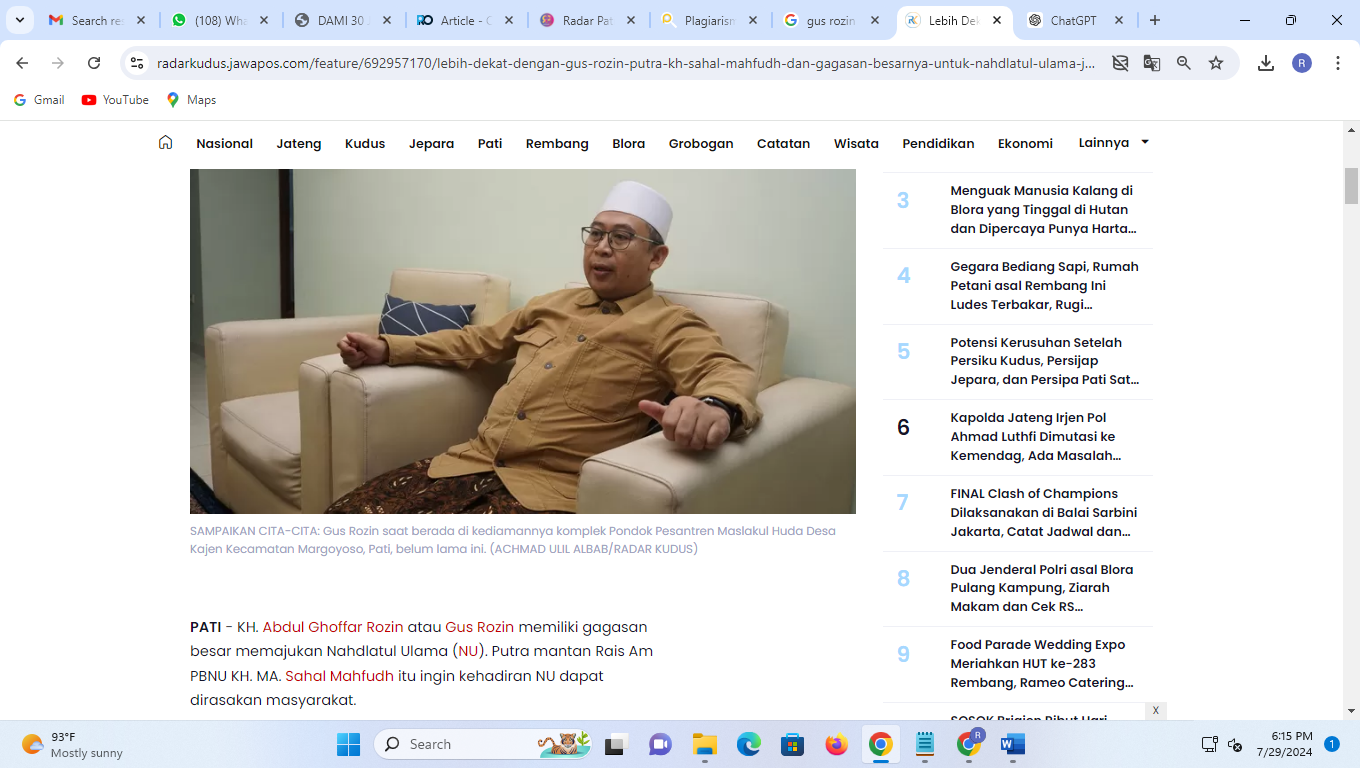Click the site home icon in navigation
Image resolution: width=1360 pixels, height=768 pixels.
[x=166, y=142]
